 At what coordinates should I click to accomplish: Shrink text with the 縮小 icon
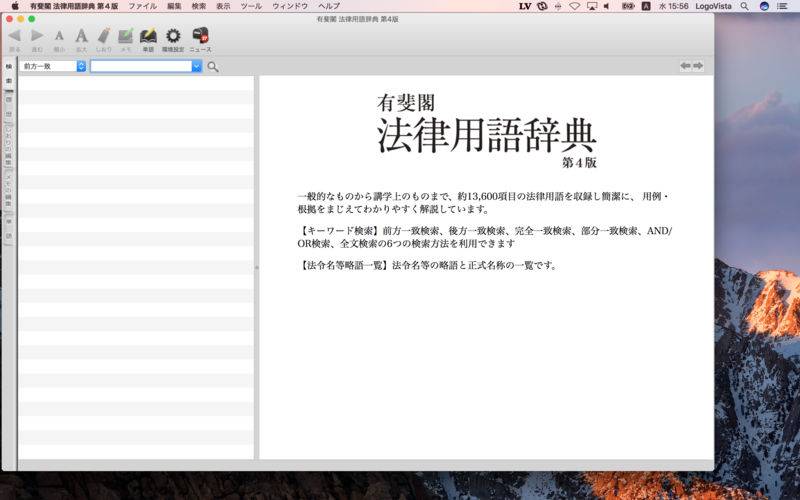pyautogui.click(x=59, y=36)
